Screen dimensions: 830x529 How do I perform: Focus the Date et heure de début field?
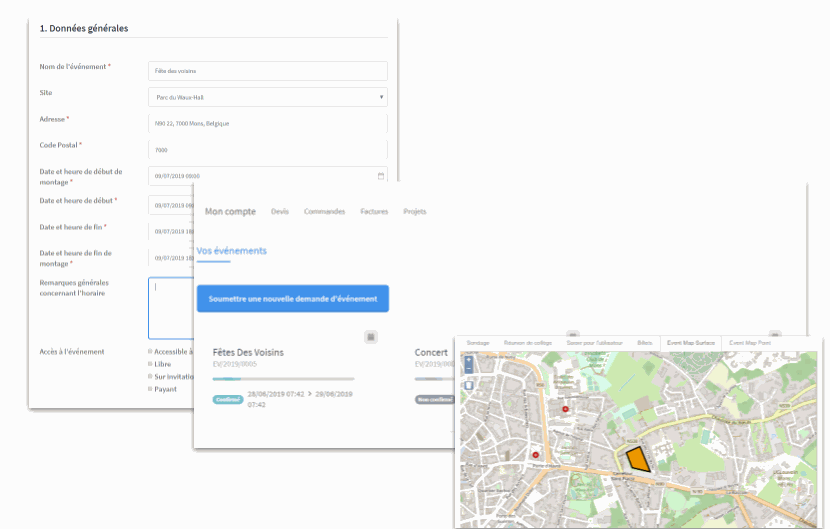pyautogui.click(x=171, y=205)
